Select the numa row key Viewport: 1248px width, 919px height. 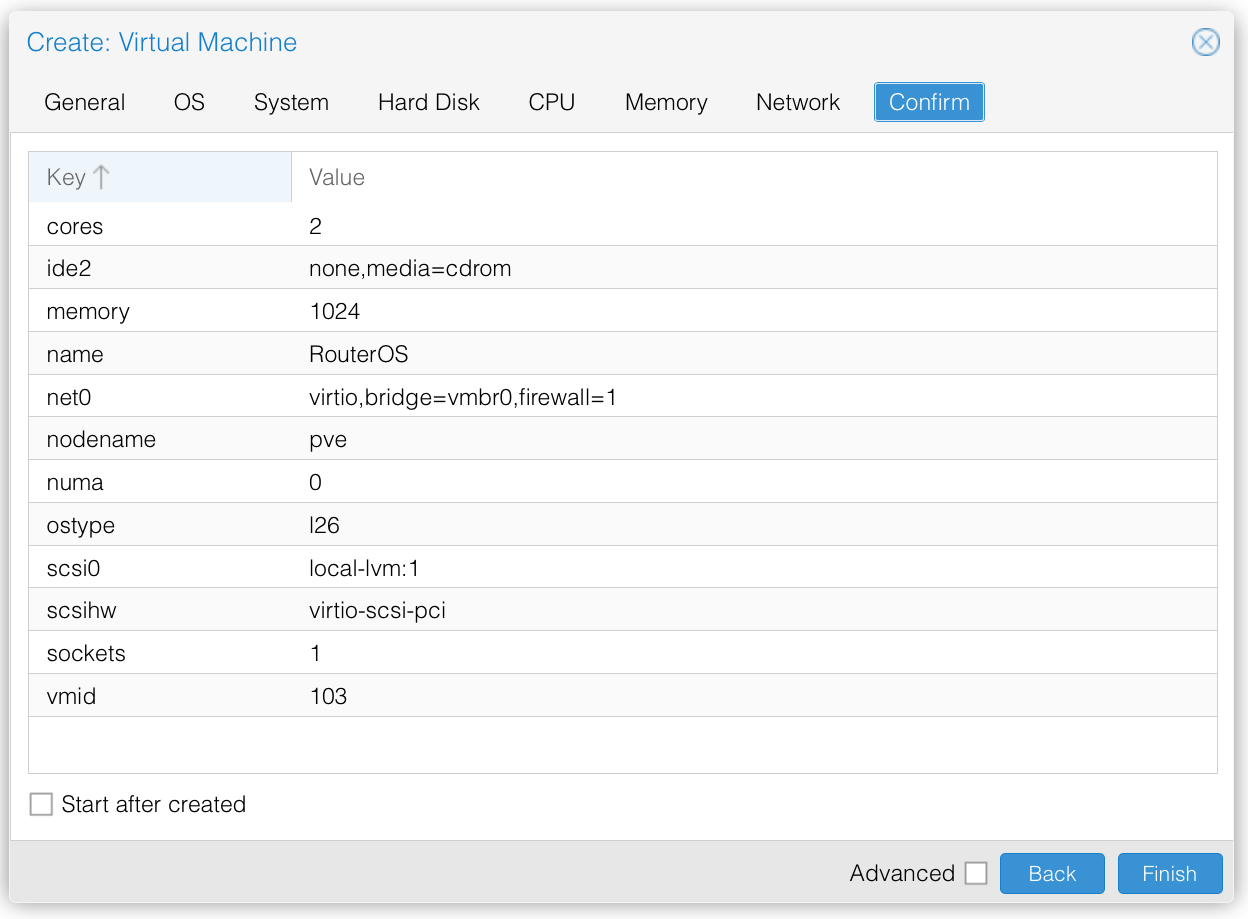pos(75,483)
